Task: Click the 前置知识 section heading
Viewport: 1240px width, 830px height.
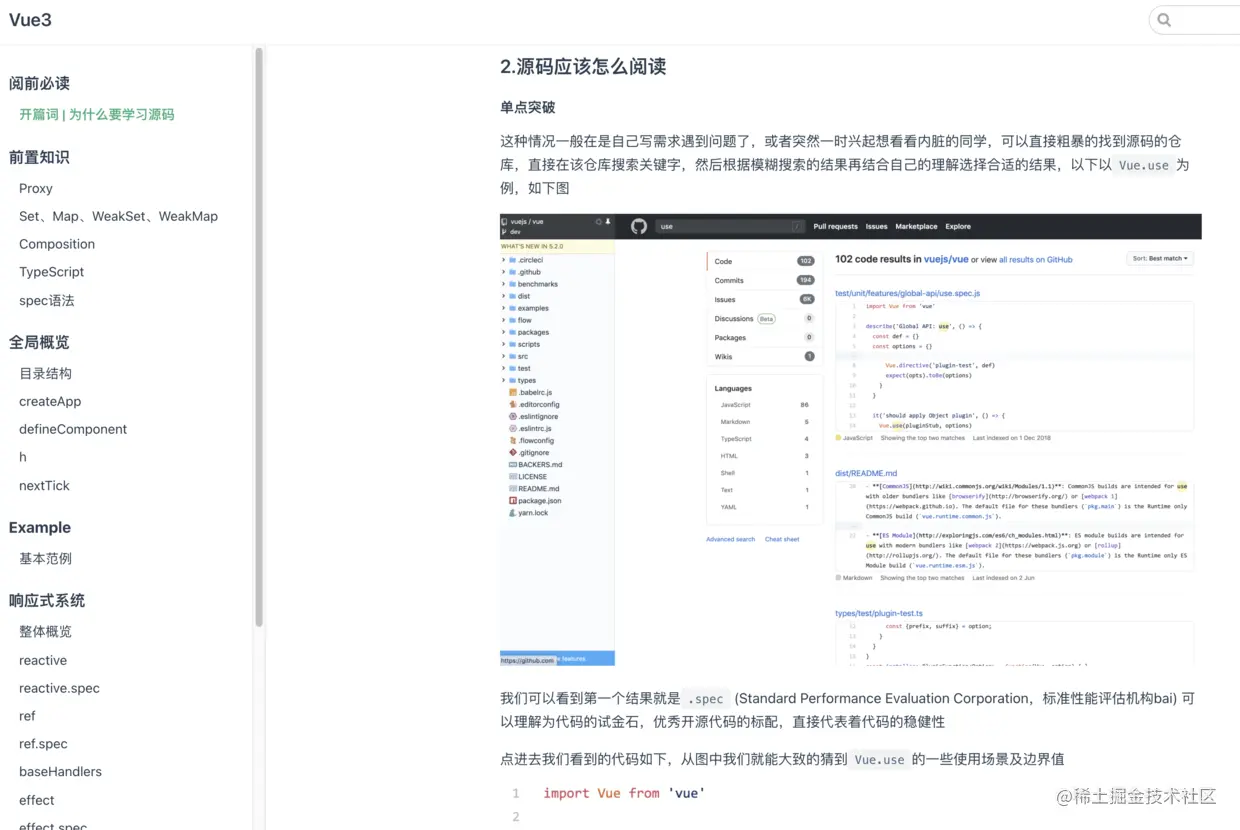Action: [39, 157]
